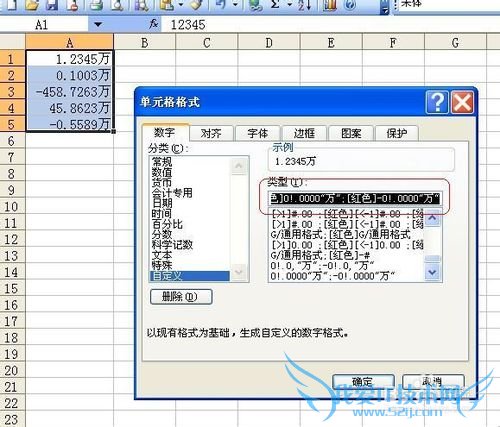The height and width of the screenshot is (427, 500).
Task: Switch to the 字体 tab
Action: click(x=258, y=133)
